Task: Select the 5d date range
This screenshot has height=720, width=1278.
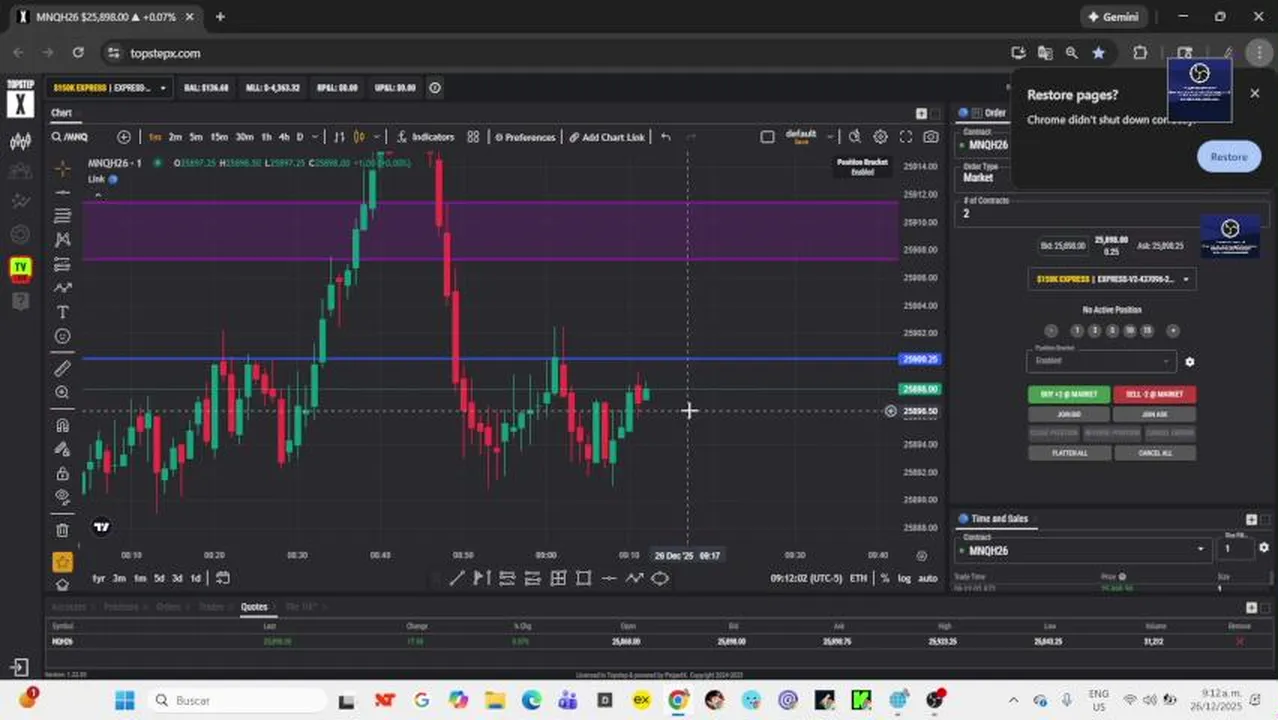Action: click(x=159, y=578)
